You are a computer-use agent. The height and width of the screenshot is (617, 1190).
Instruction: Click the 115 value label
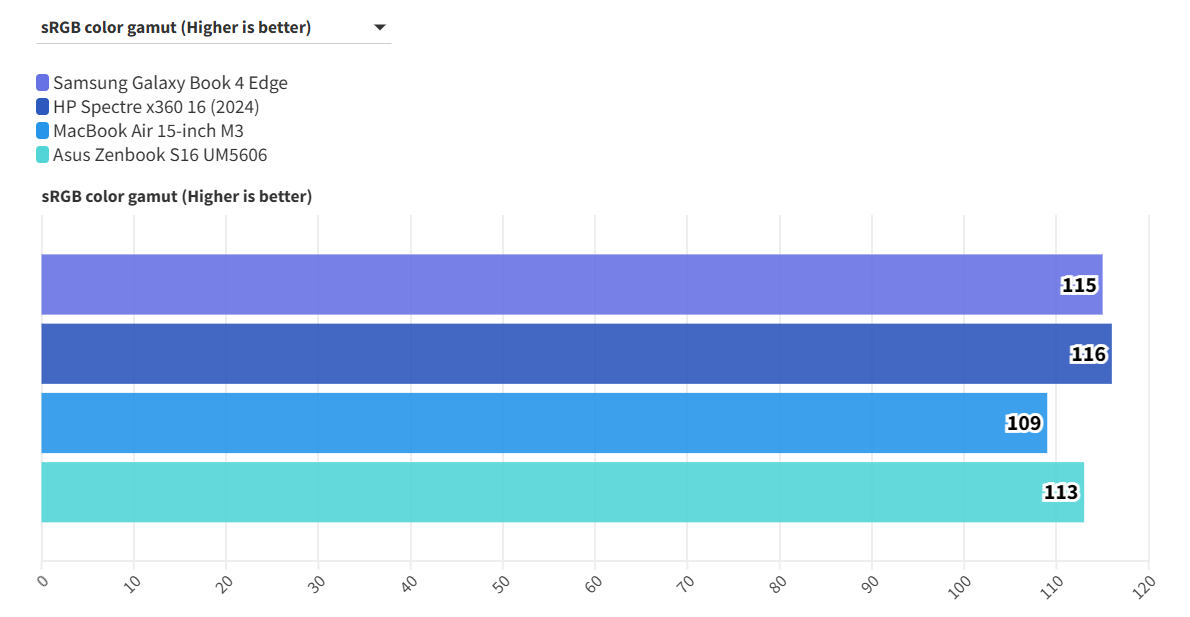coord(1079,286)
